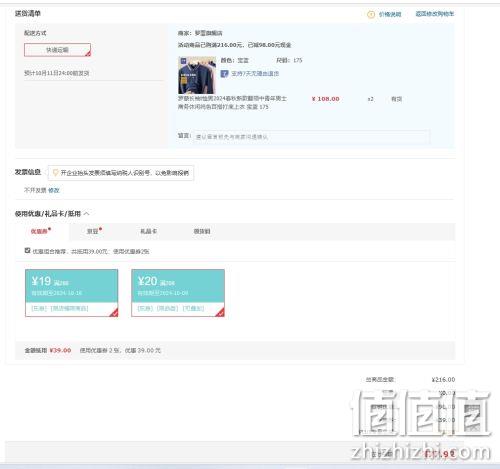Open the 领货码 tab
The width and height of the screenshot is (500, 469).
(202, 231)
